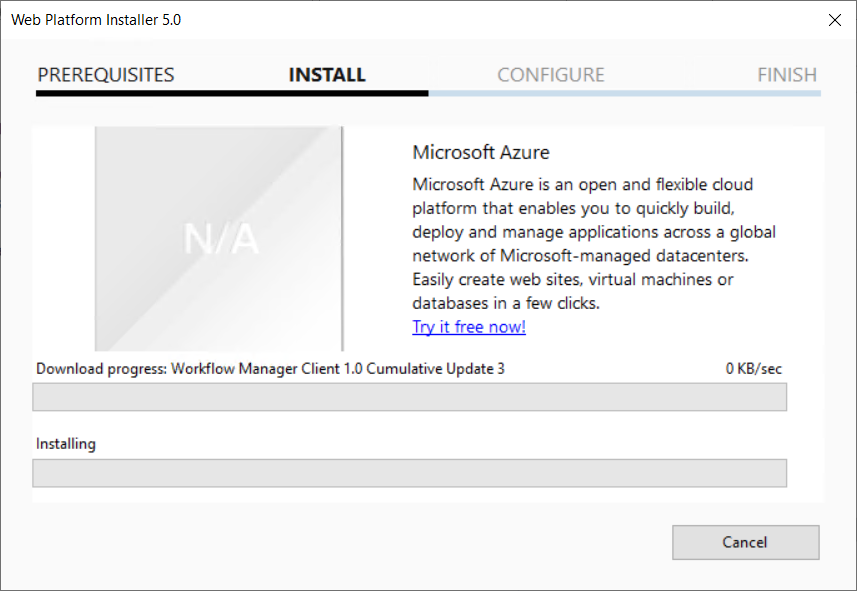Select the INSTALL step heading

327,75
